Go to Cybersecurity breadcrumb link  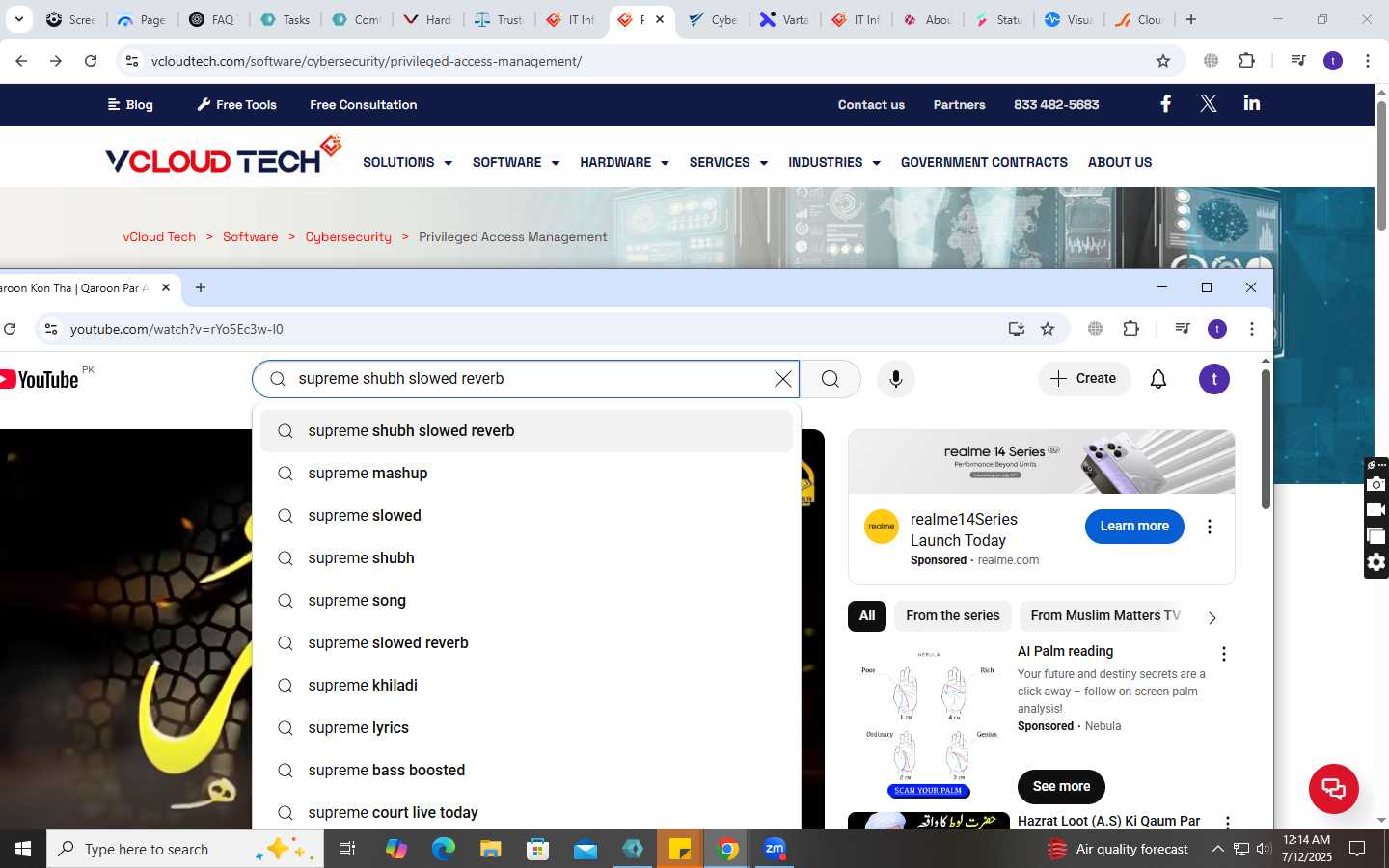click(348, 237)
